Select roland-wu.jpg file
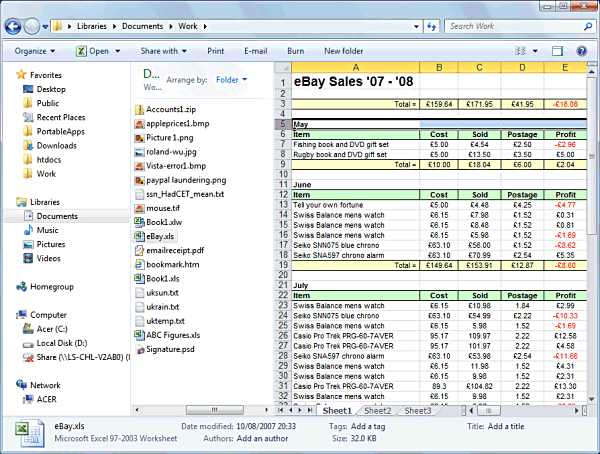This screenshot has width=600, height=454. (x=171, y=152)
